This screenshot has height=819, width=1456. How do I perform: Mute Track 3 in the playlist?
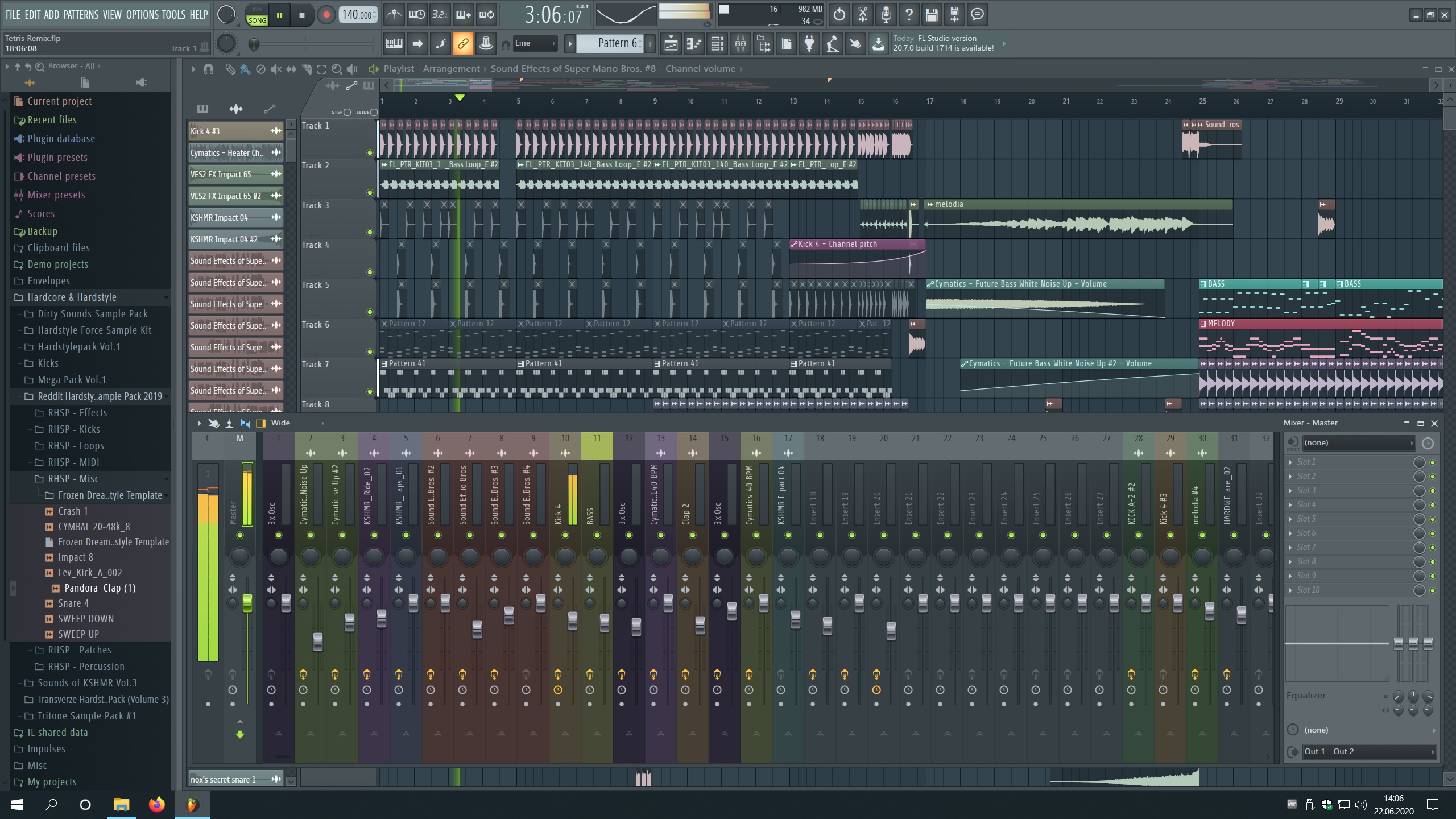[x=370, y=232]
